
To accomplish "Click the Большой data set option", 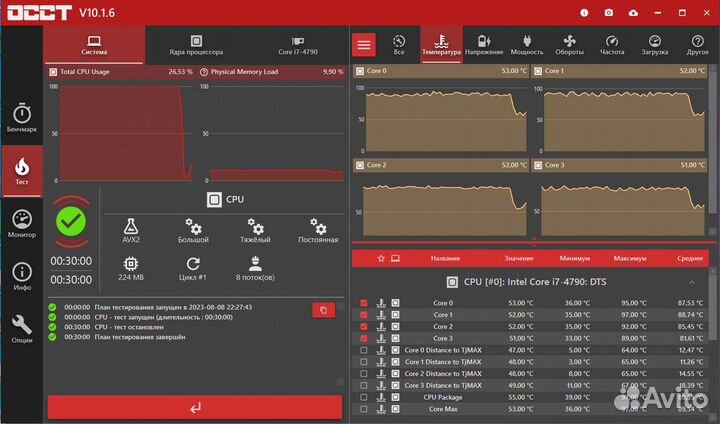I will tap(193, 231).
